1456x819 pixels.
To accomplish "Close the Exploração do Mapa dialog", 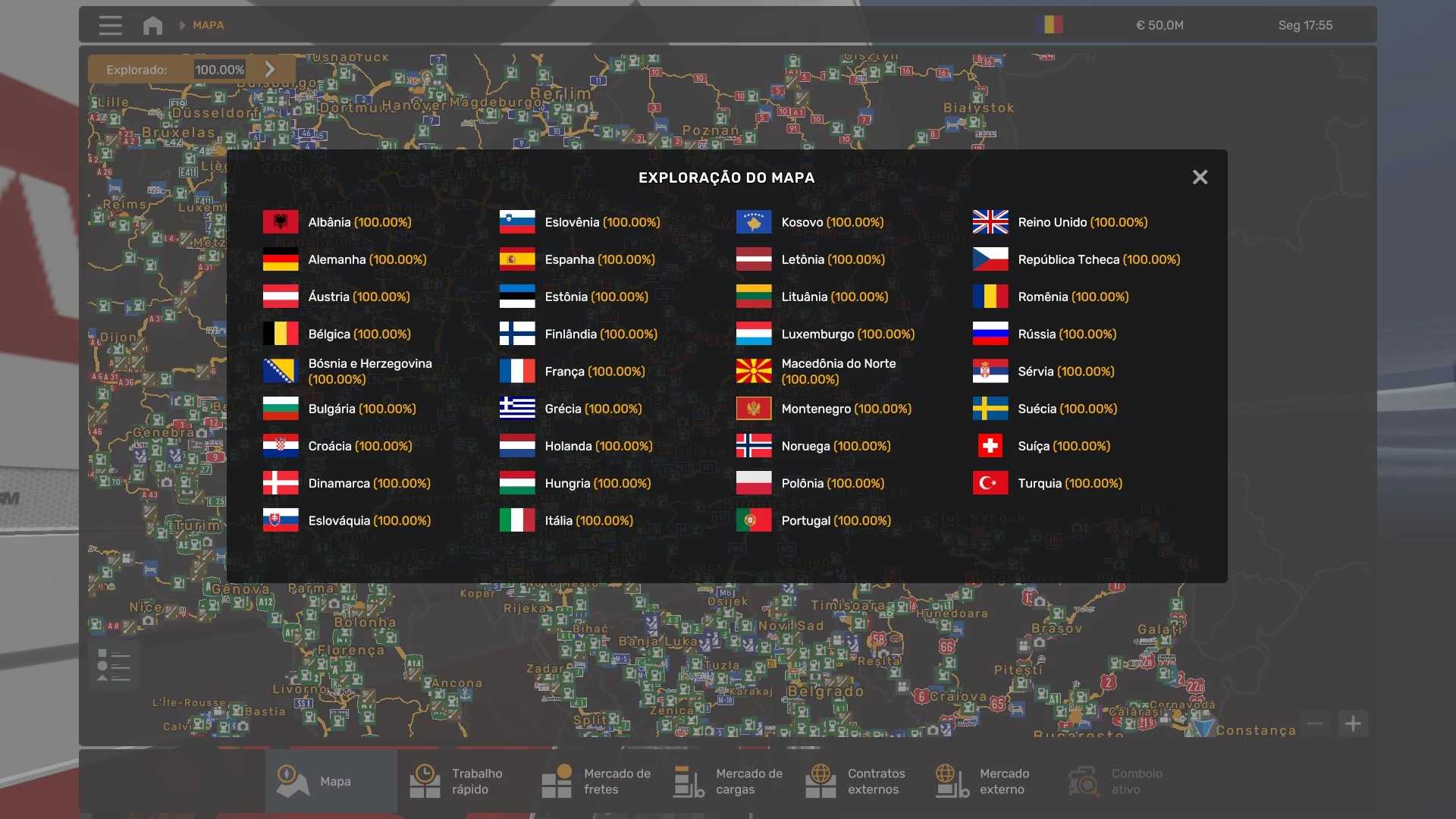I will tap(1200, 177).
